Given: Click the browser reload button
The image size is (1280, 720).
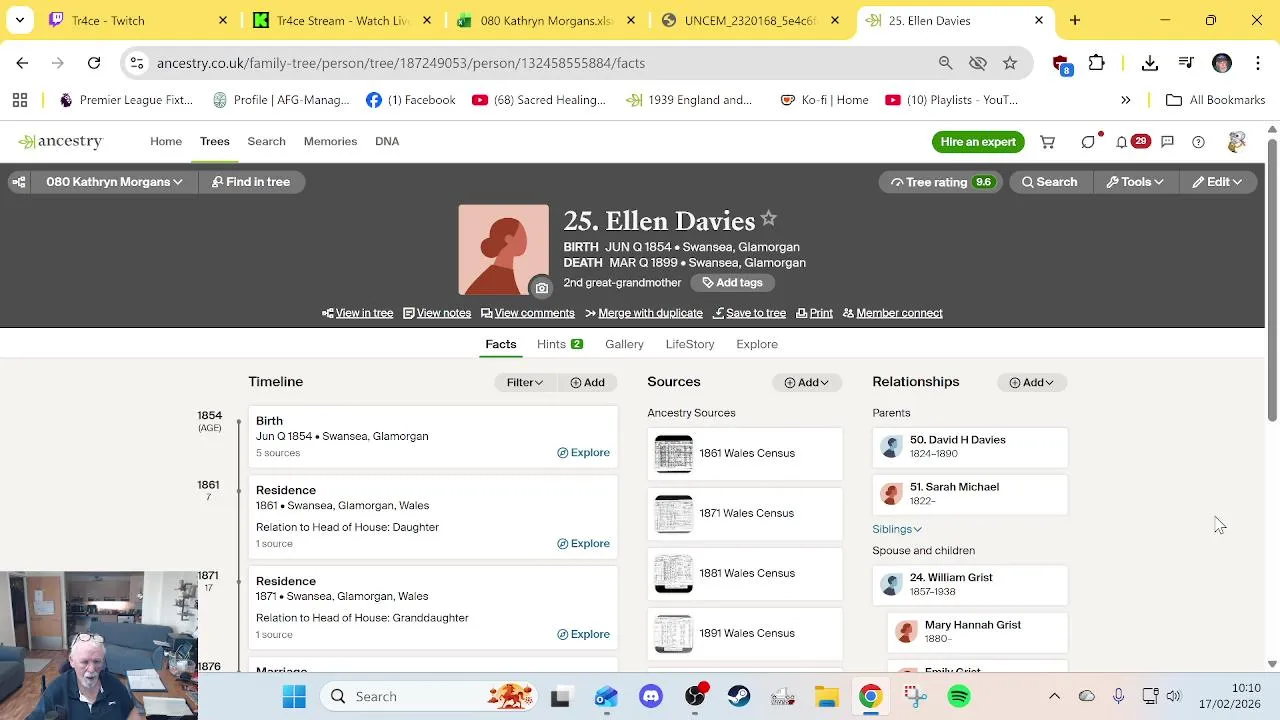Looking at the screenshot, I should click(94, 63).
